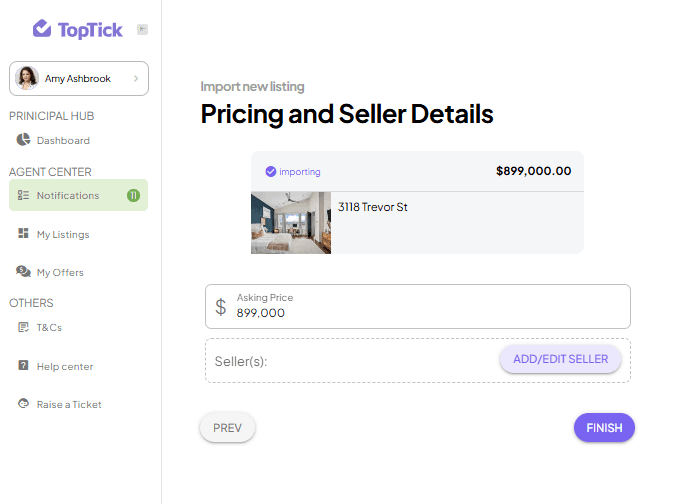
Task: Click the TopTick checkmark logo icon
Action: (x=42, y=28)
